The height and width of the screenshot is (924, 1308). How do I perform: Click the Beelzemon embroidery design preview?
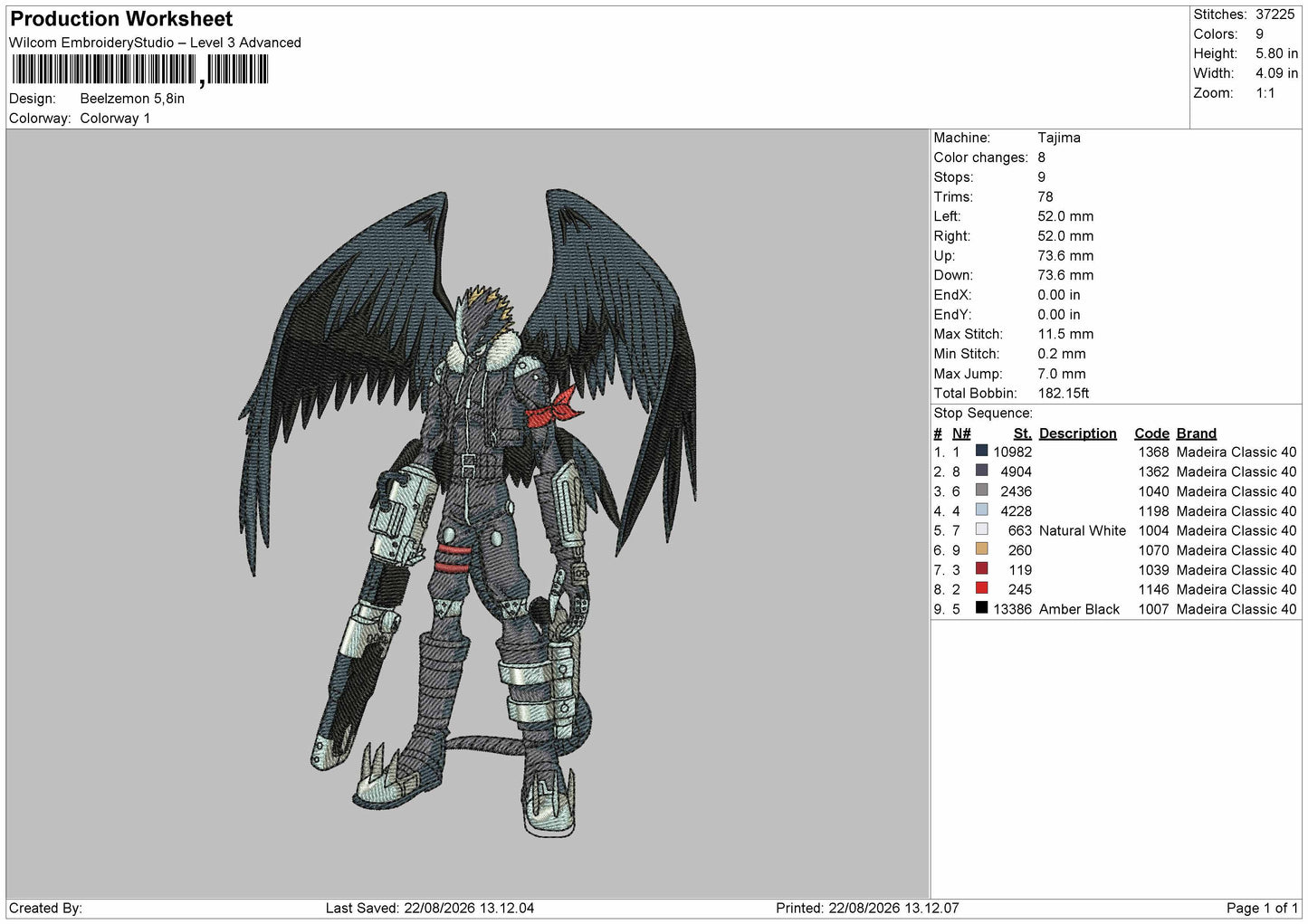click(468, 513)
